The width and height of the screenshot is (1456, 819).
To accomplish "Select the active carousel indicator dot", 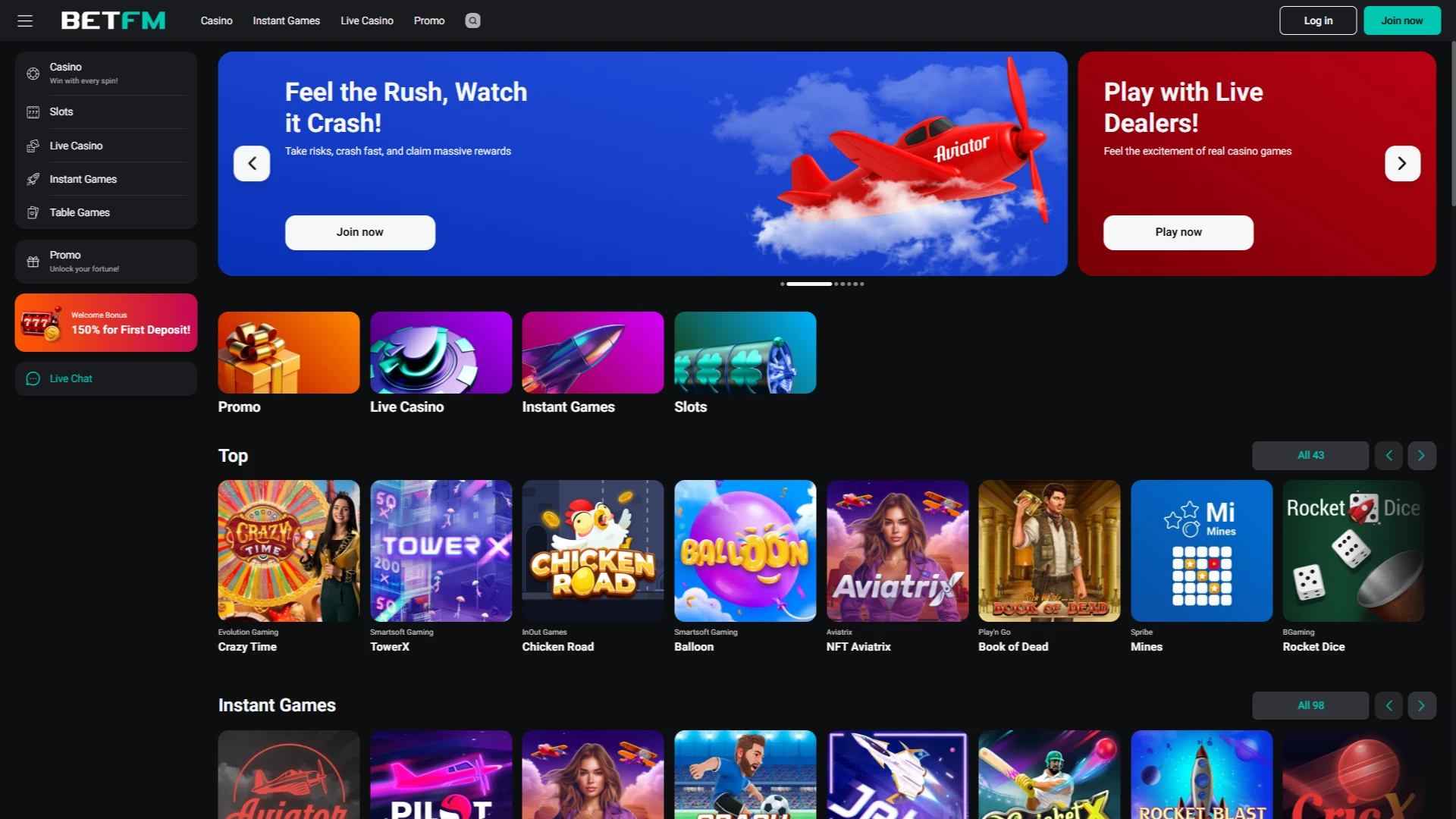I will (x=808, y=284).
